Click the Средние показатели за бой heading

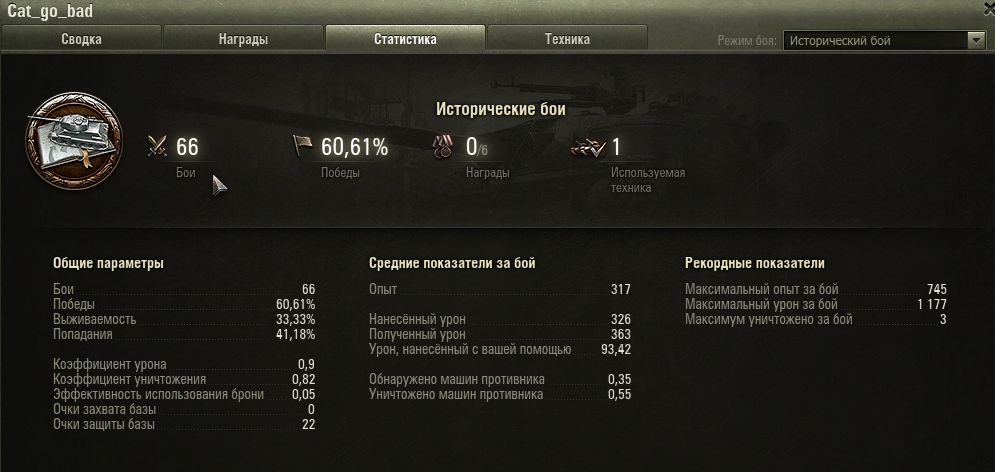pos(452,263)
